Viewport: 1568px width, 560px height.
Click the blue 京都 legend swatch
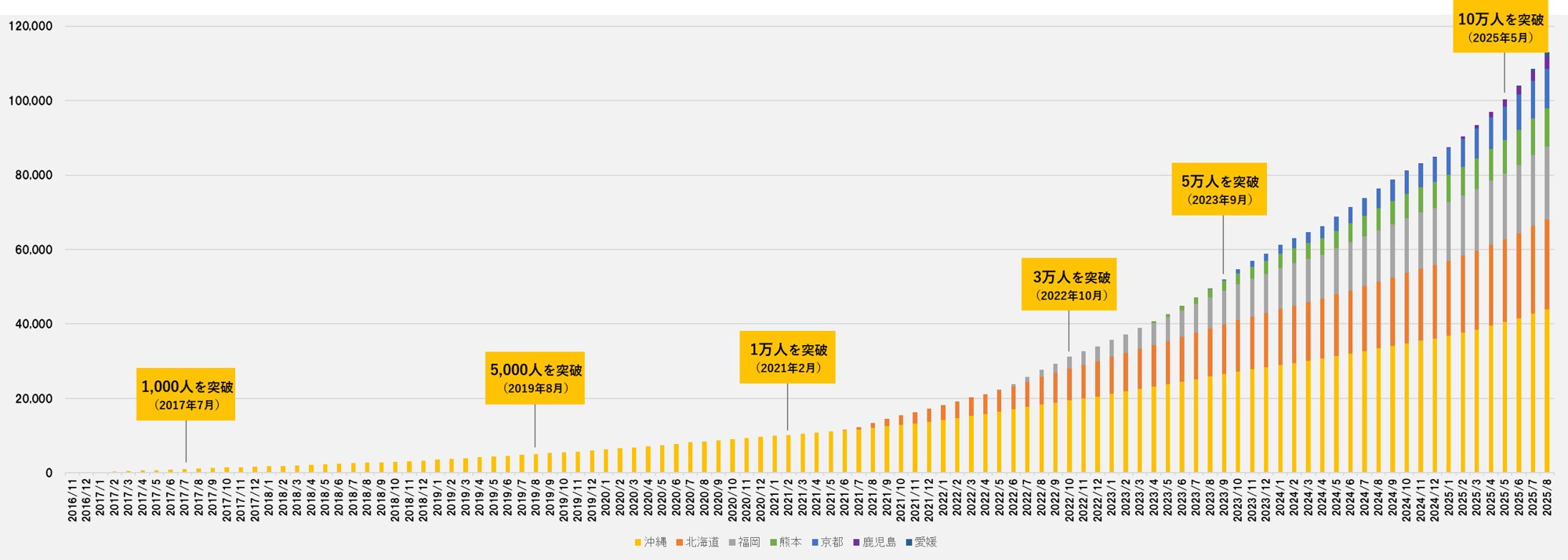coord(815,543)
